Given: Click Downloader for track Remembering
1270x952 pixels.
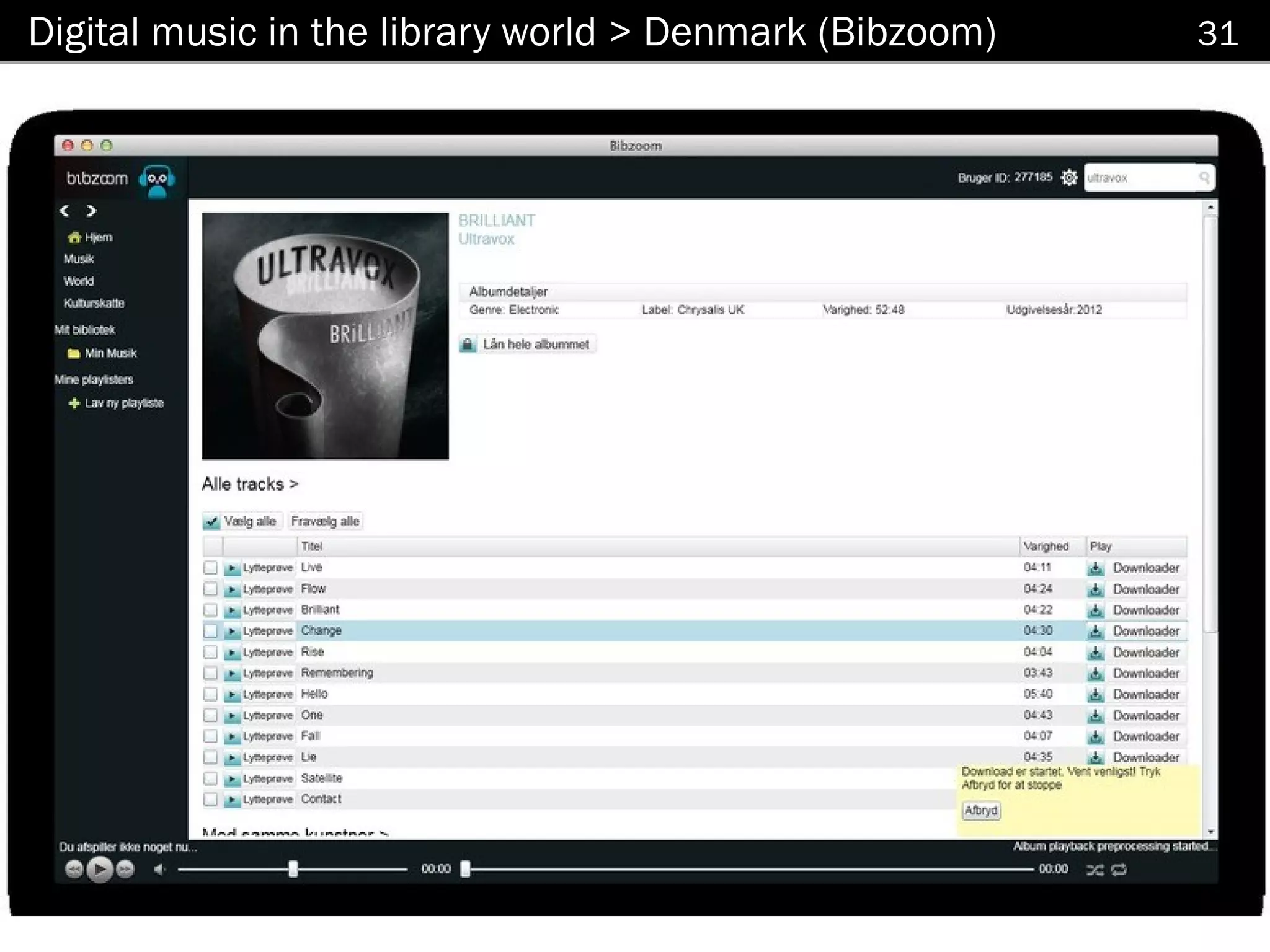Looking at the screenshot, I should pyautogui.click(x=1146, y=674).
